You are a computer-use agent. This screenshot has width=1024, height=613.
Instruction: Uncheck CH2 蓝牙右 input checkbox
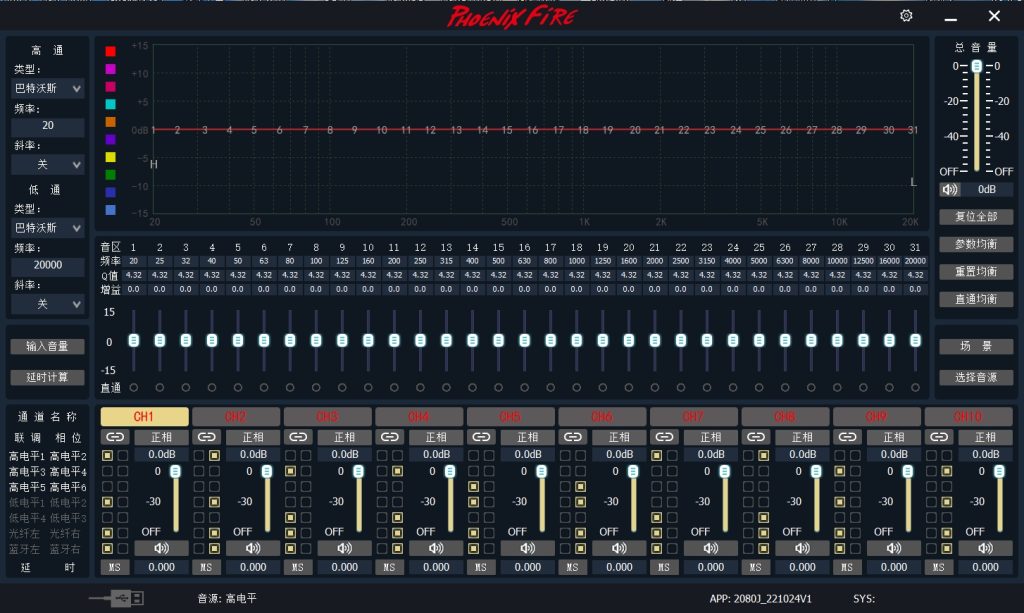(214, 548)
